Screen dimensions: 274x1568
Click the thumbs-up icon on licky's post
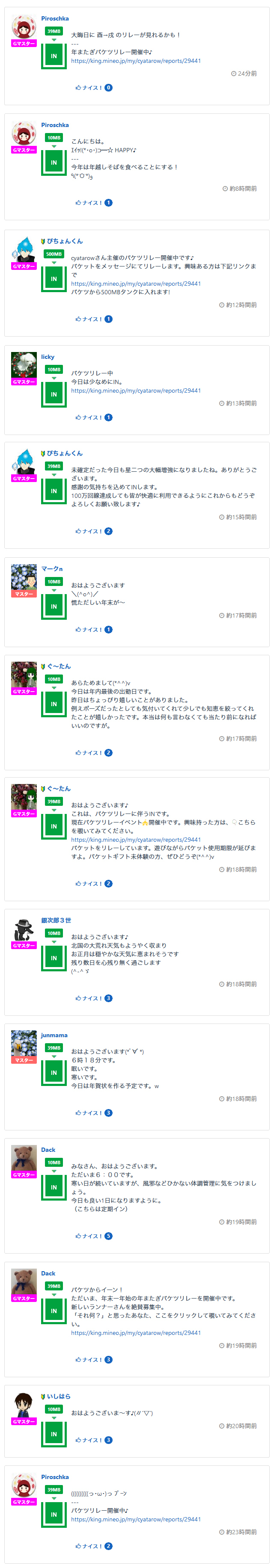click(x=78, y=417)
